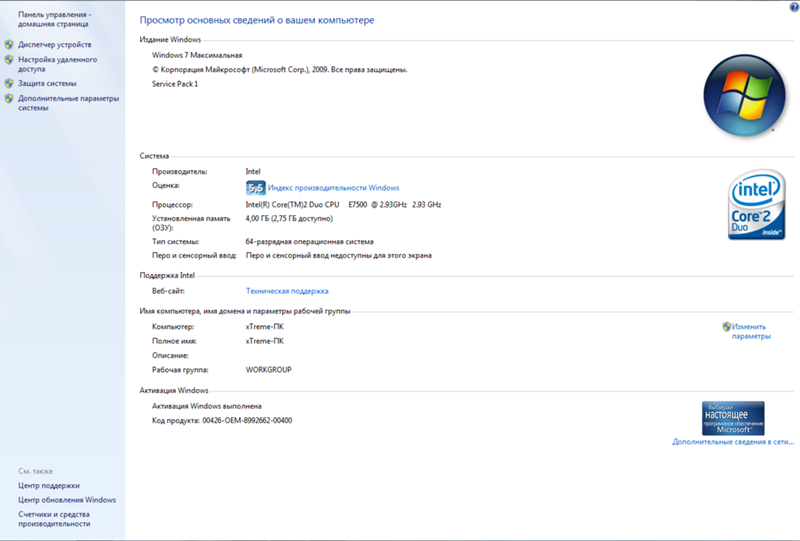This screenshot has height=541, width=800.
Task: Click Активация Windows выполнена text
Action: pyautogui.click(x=207, y=406)
